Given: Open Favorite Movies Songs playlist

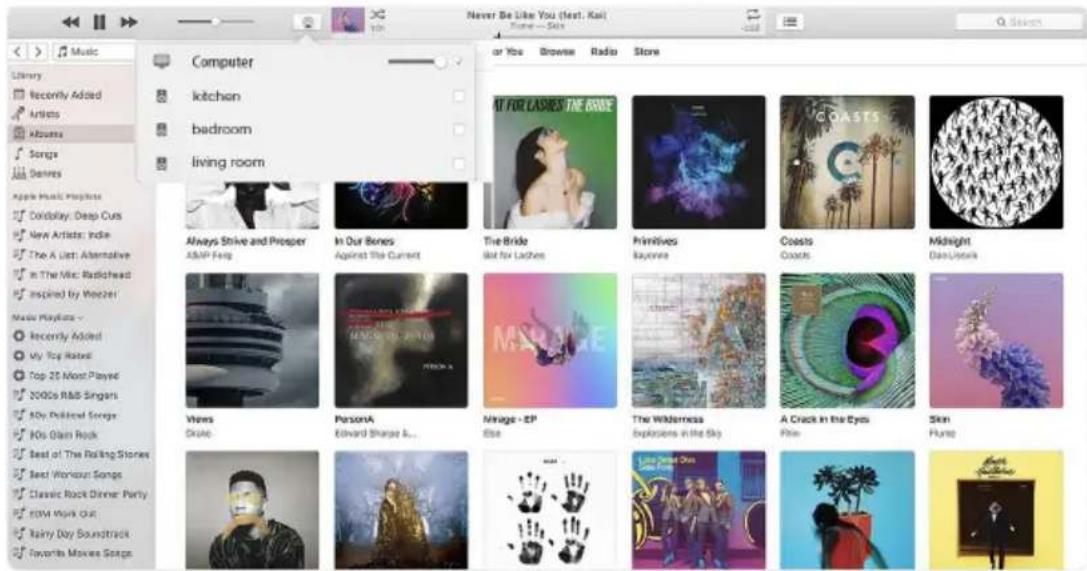Looking at the screenshot, I should (80, 553).
